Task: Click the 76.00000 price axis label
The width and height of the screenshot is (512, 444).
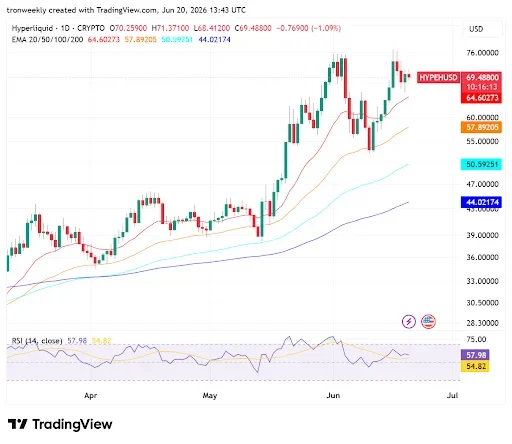Action: click(x=482, y=53)
